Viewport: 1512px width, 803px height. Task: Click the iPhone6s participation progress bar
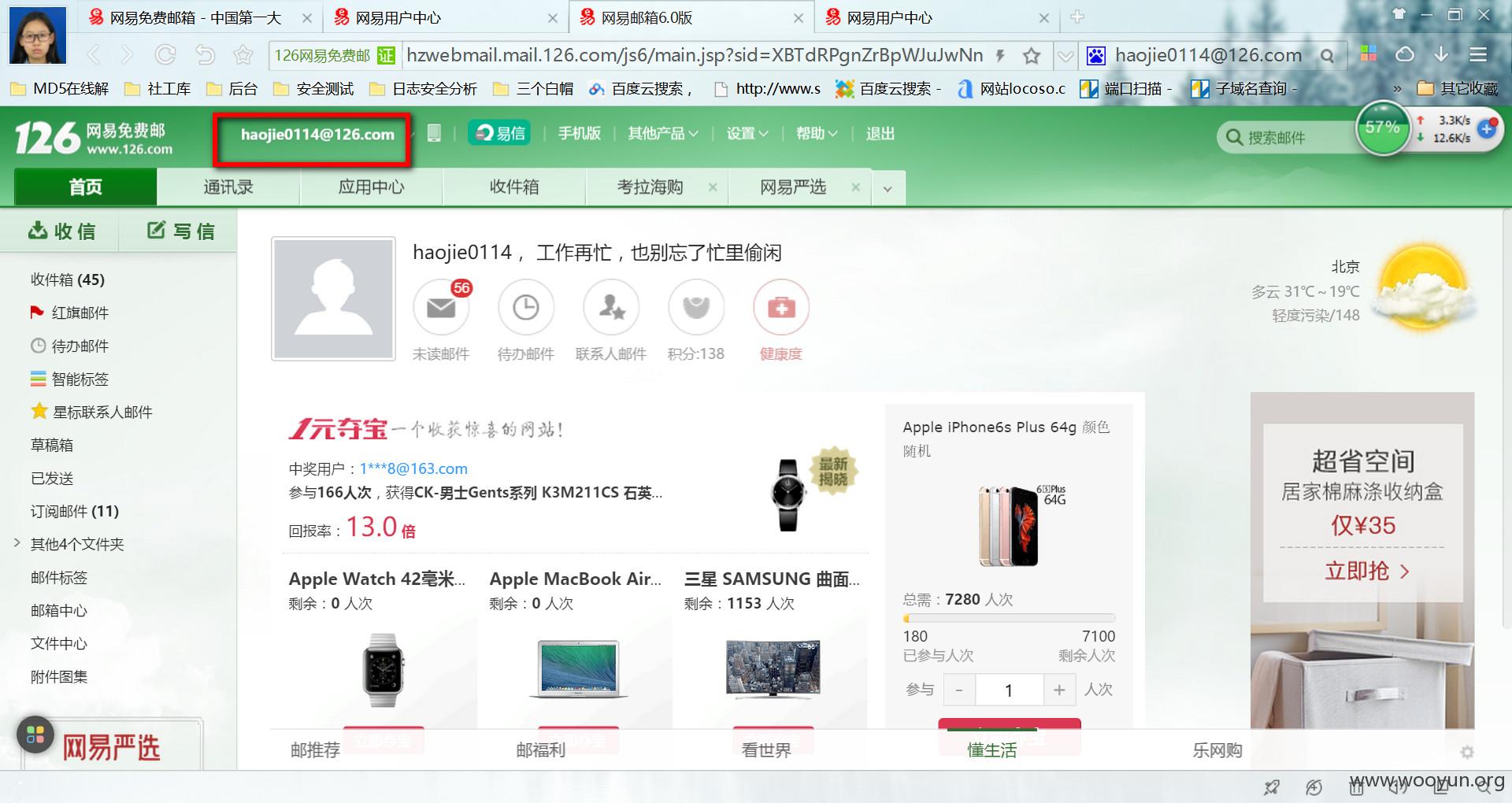coord(1009,618)
